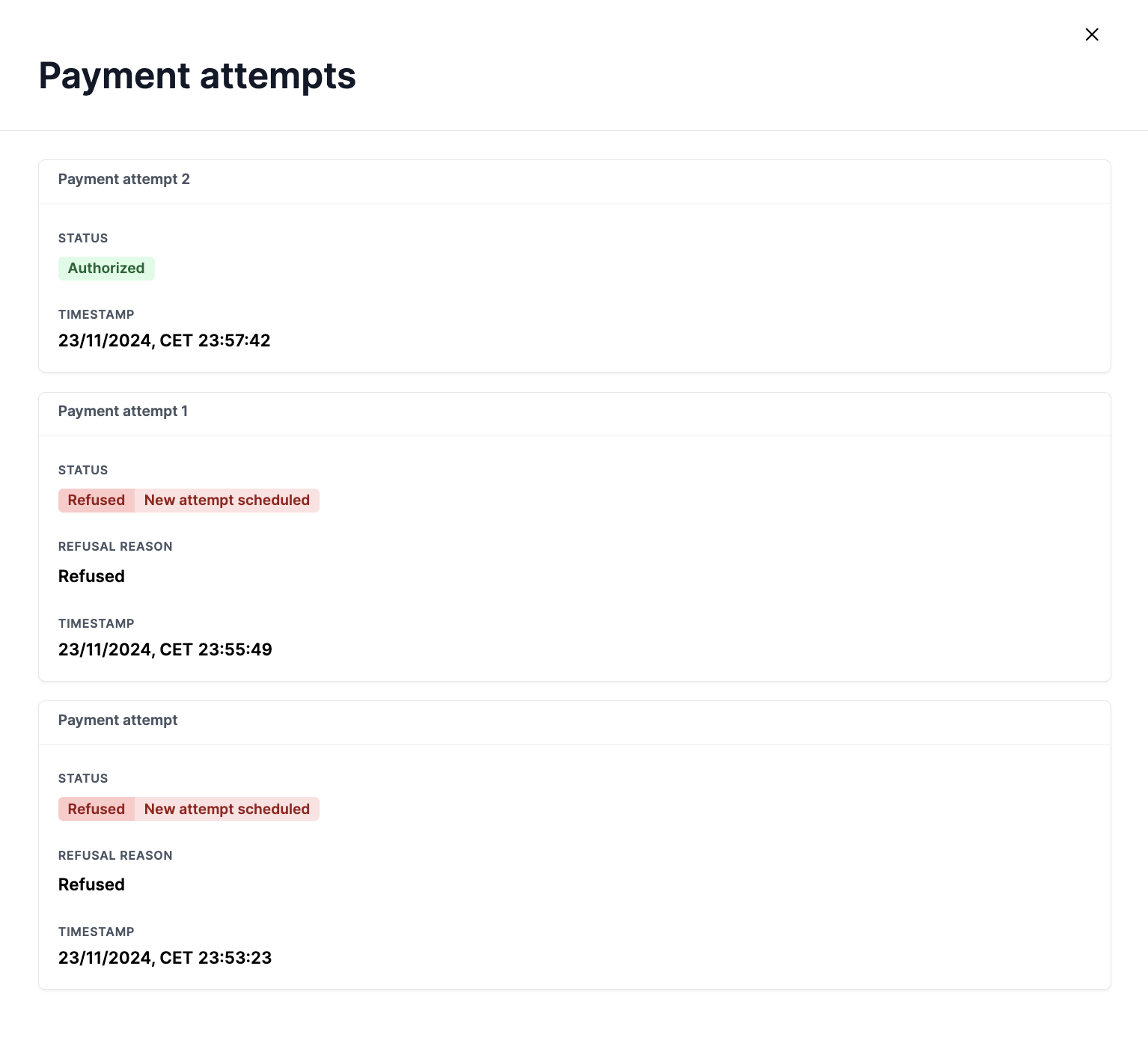Click TIMESTAMP label above 23:55:49
Image resolution: width=1148 pixels, height=1061 pixels.
[x=96, y=624]
